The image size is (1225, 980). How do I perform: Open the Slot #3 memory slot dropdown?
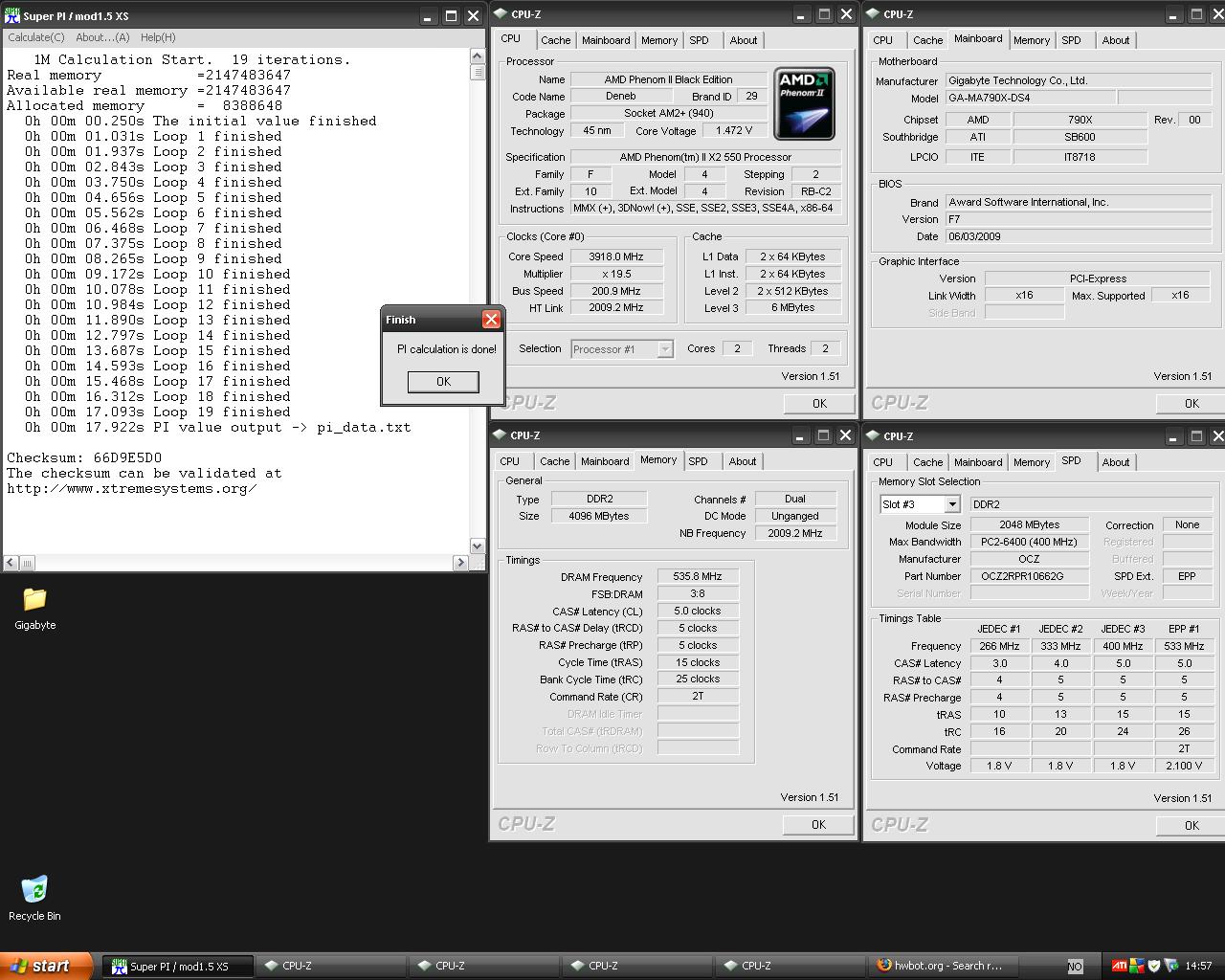pos(952,504)
